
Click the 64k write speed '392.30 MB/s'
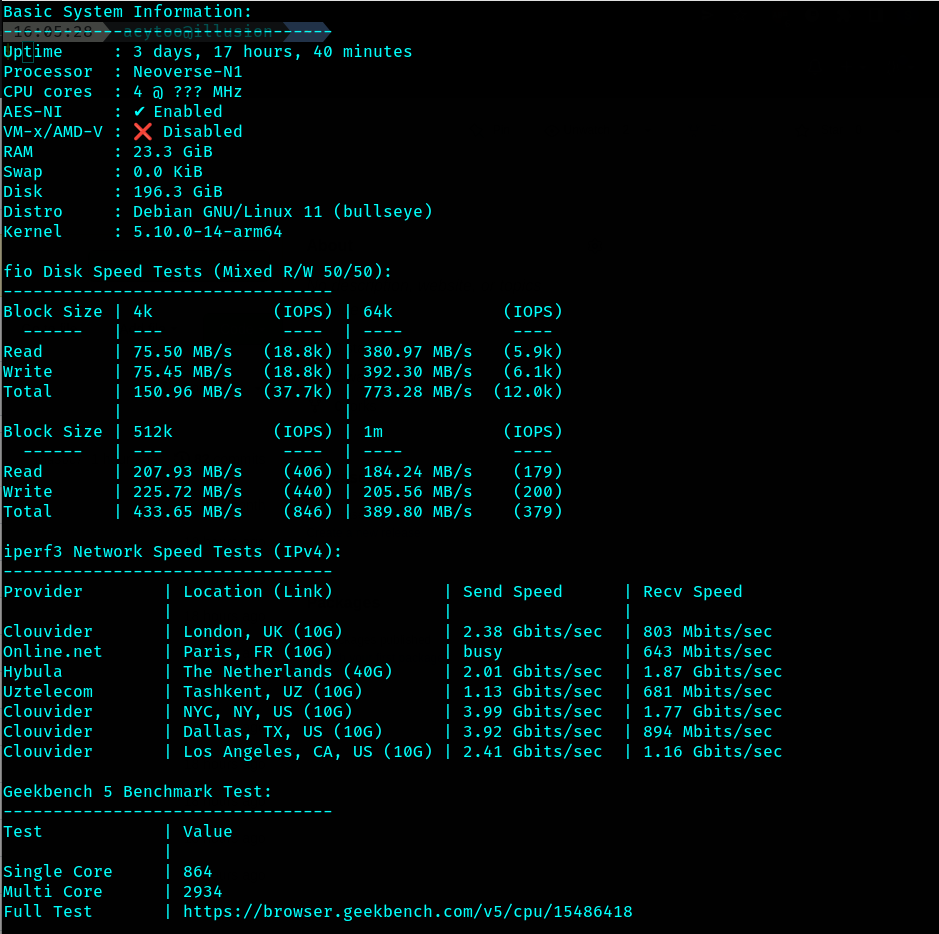coord(417,372)
